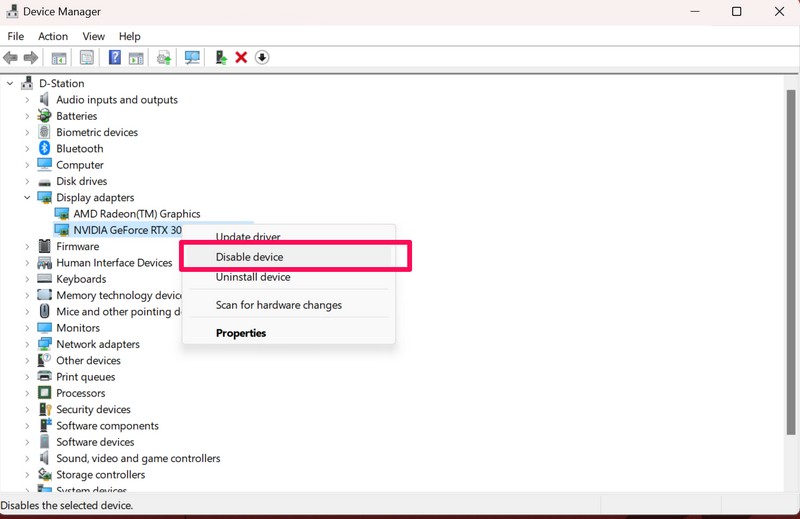Select AMD Radeon(TM) Graphics device
Image resolution: width=800 pixels, height=519 pixels.
[136, 214]
